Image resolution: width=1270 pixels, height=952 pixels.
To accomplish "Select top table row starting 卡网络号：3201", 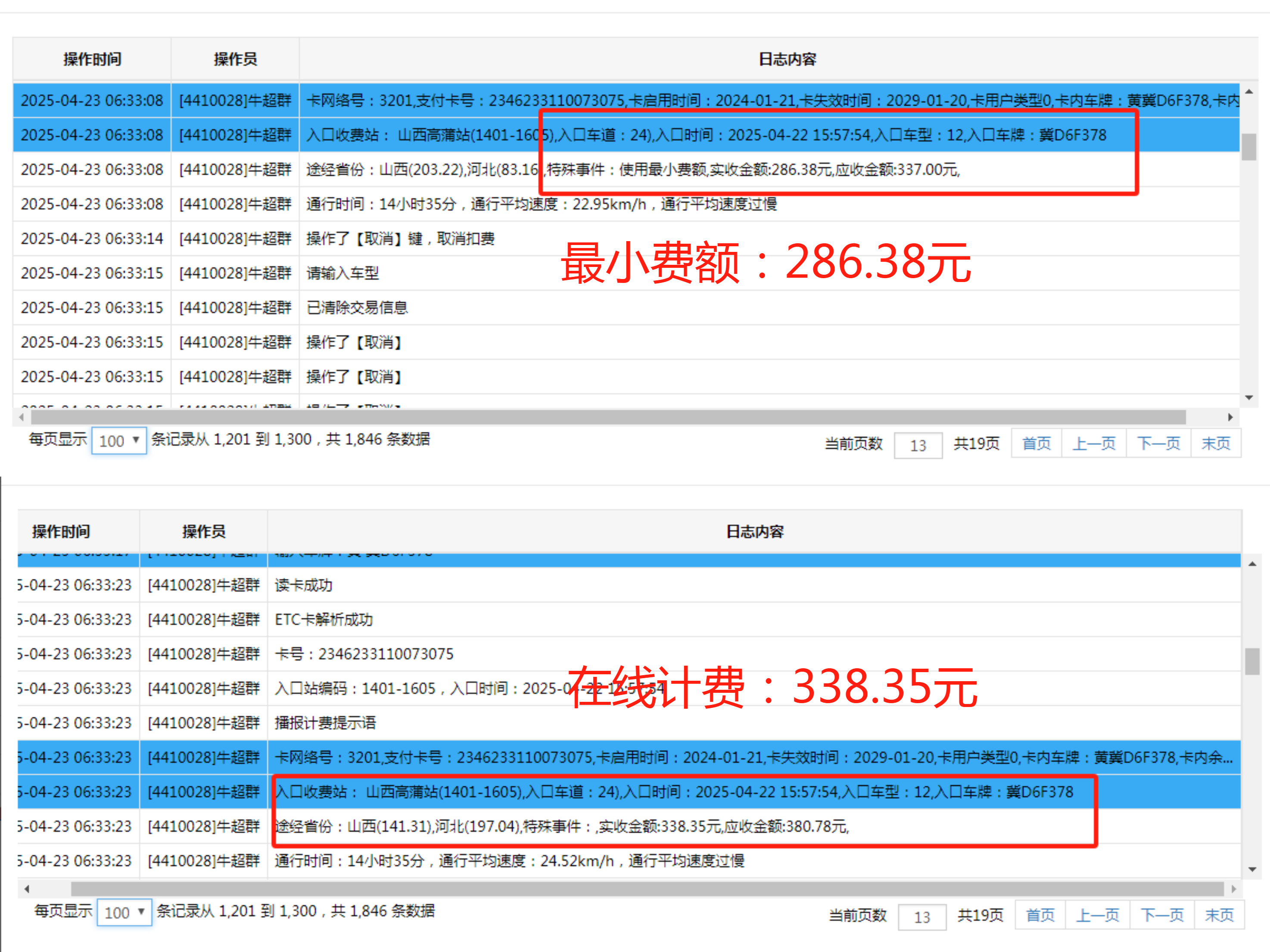I will (626, 100).
